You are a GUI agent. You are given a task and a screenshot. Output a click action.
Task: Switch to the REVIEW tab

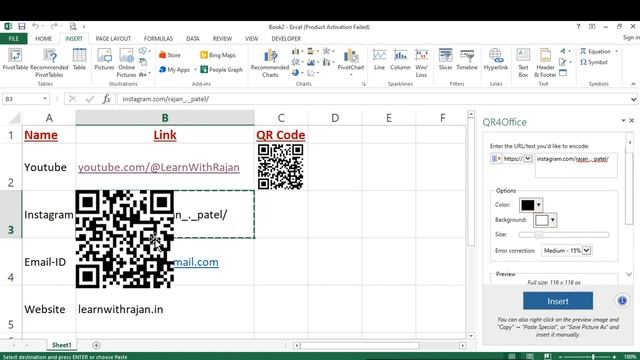pos(222,38)
